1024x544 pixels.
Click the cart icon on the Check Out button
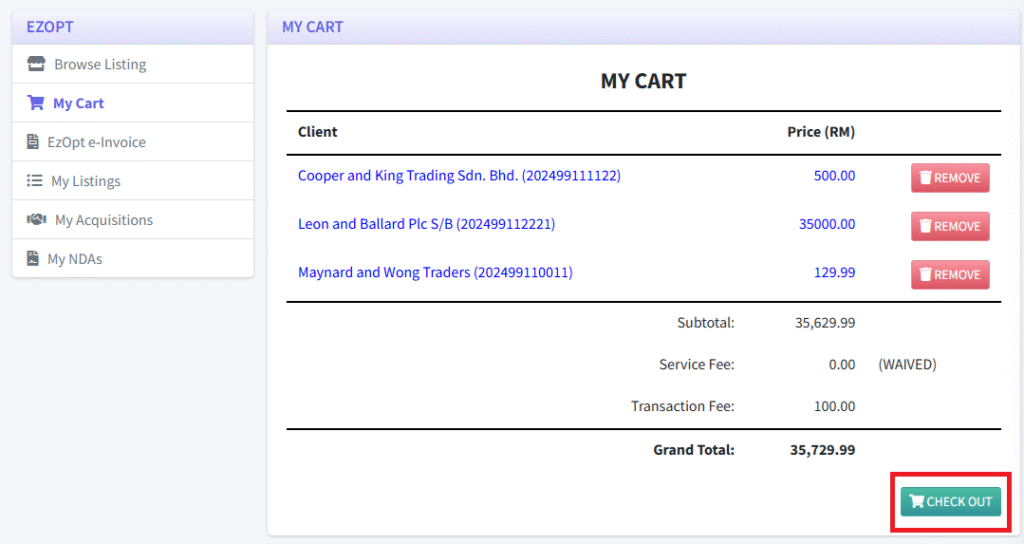pos(916,502)
